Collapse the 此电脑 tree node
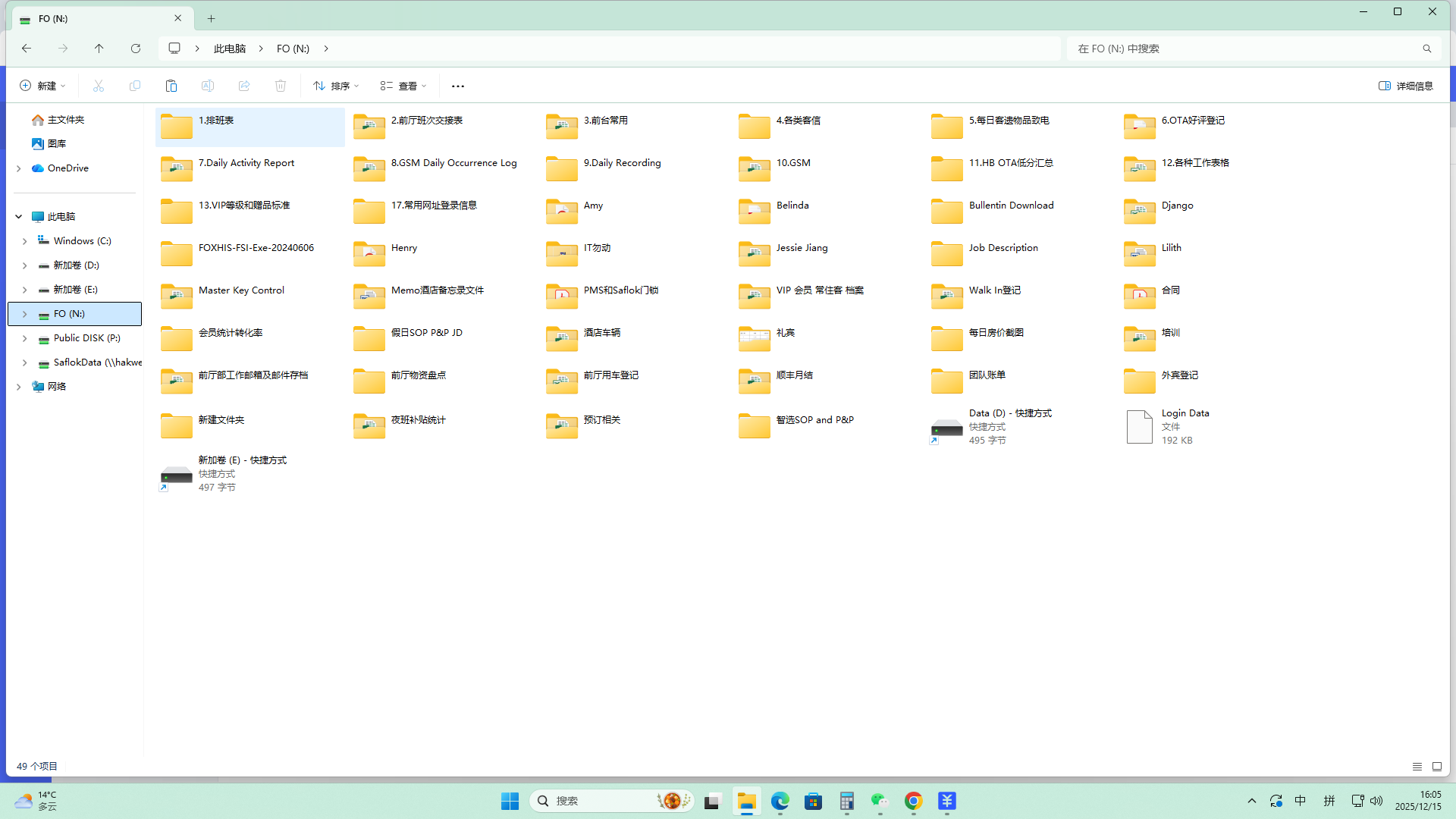The height and width of the screenshot is (819, 1456). 18,217
